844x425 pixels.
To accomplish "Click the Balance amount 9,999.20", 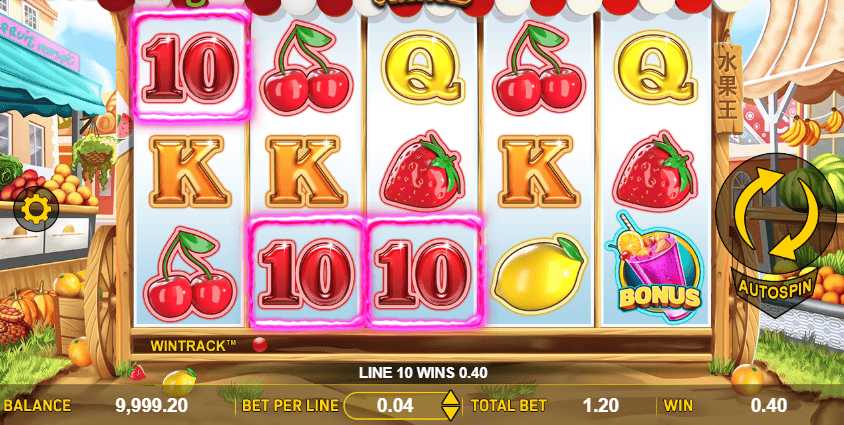I will click(x=151, y=405).
